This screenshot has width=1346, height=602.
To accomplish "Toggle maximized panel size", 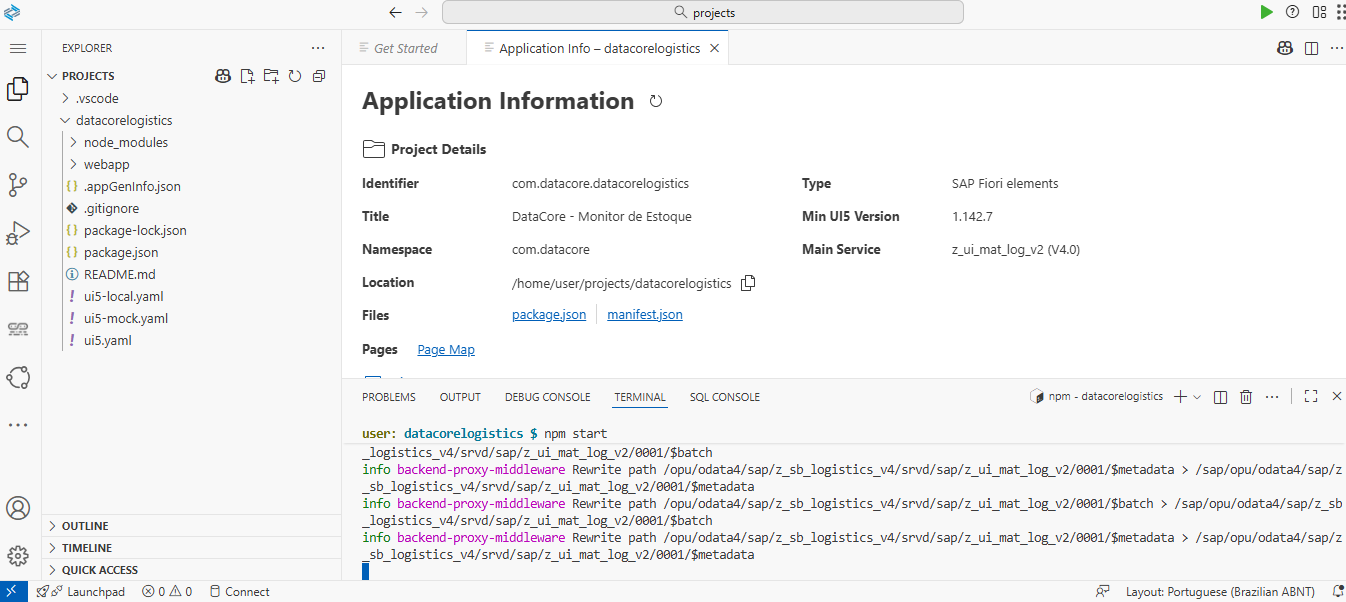I will [x=1311, y=397].
